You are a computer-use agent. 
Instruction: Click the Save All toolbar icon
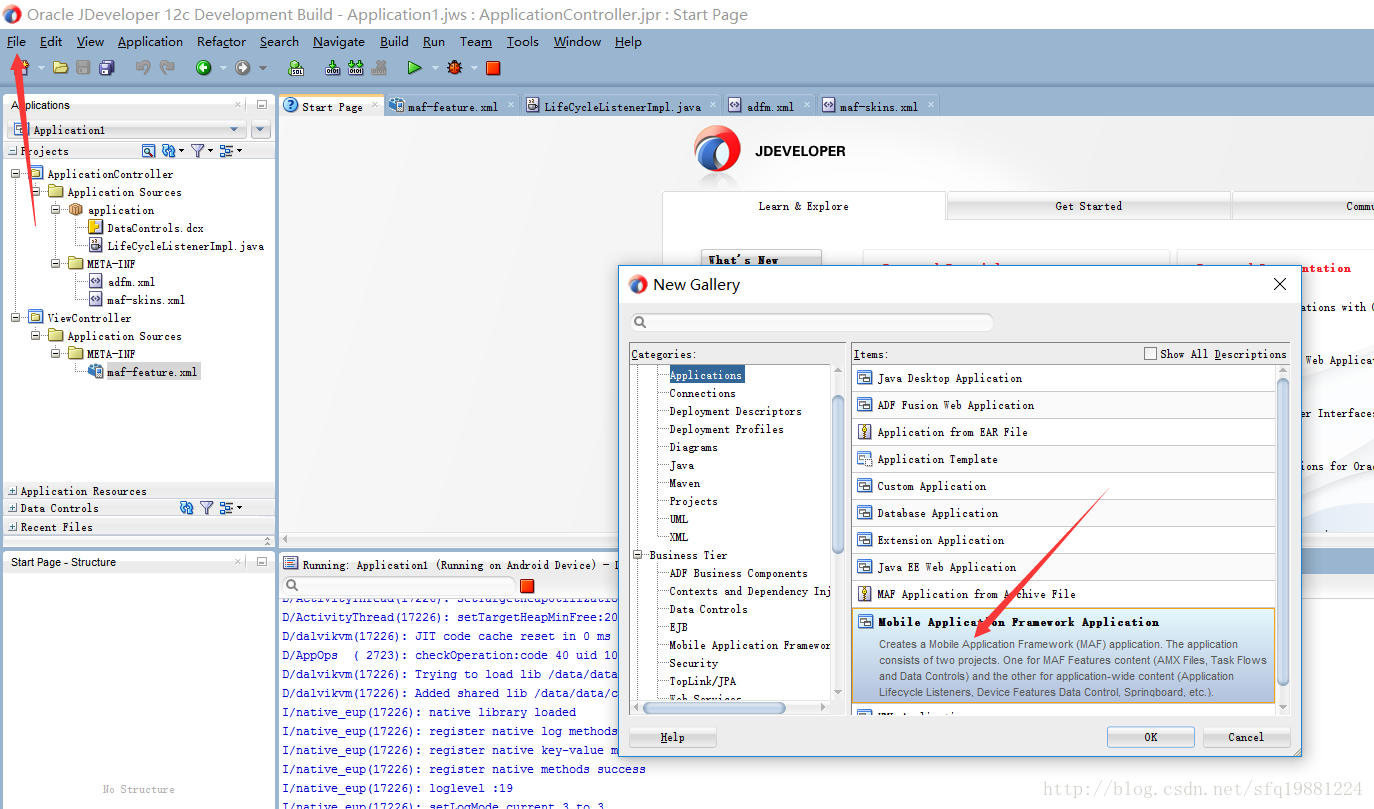click(x=107, y=68)
